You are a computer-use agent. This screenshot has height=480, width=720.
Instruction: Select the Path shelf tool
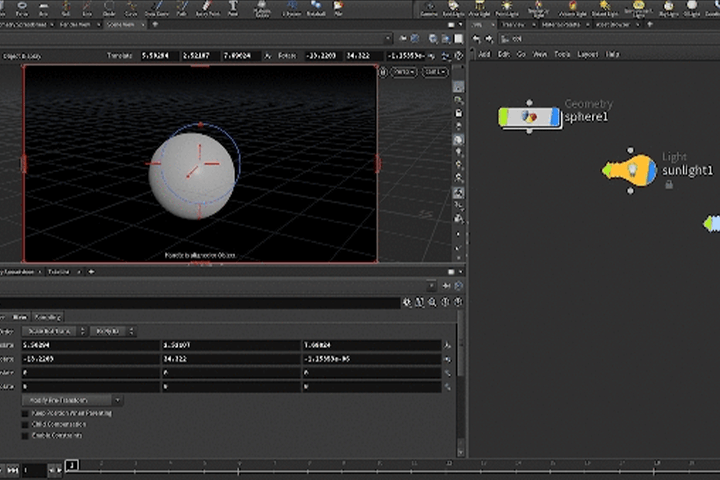pyautogui.click(x=182, y=8)
